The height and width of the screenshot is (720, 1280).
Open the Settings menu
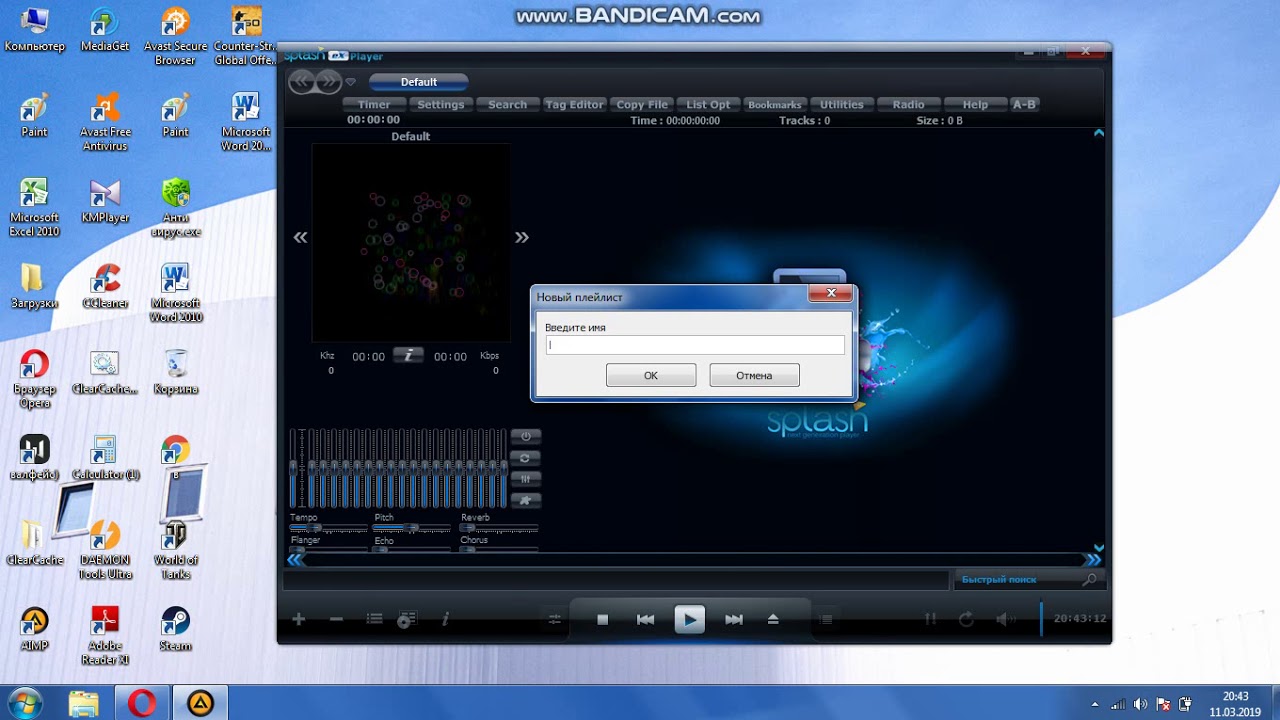[x=441, y=104]
